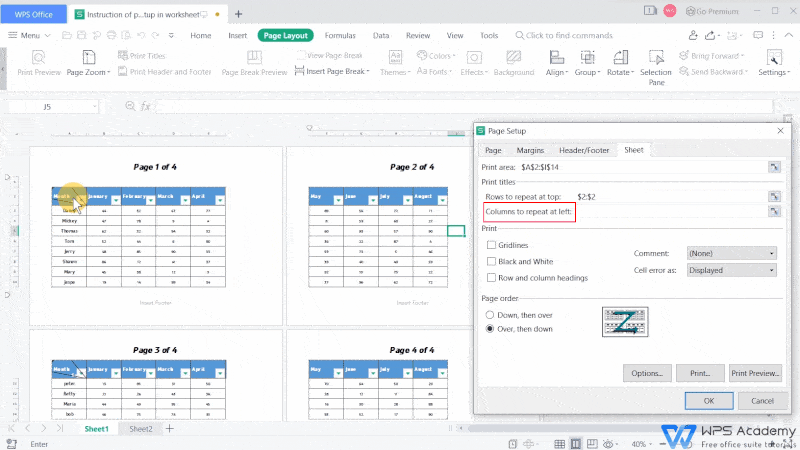
Task: Collapse the Print area range selector
Action: [774, 167]
